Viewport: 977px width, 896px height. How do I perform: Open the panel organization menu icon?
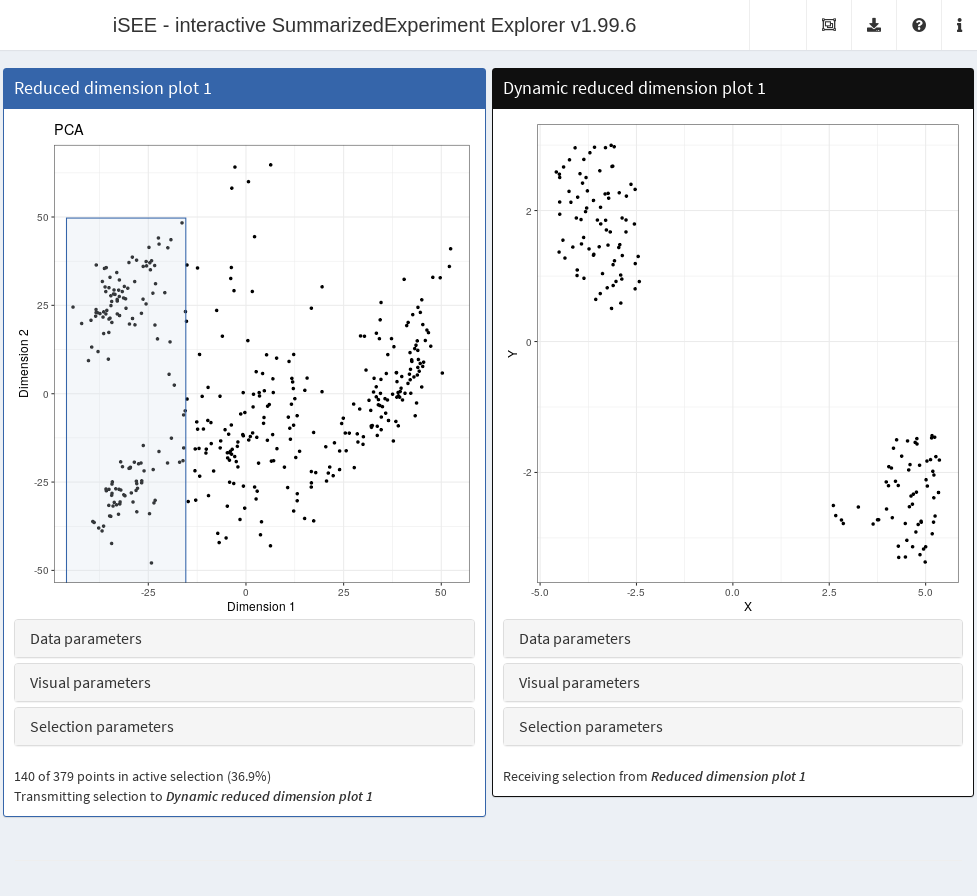pos(829,25)
